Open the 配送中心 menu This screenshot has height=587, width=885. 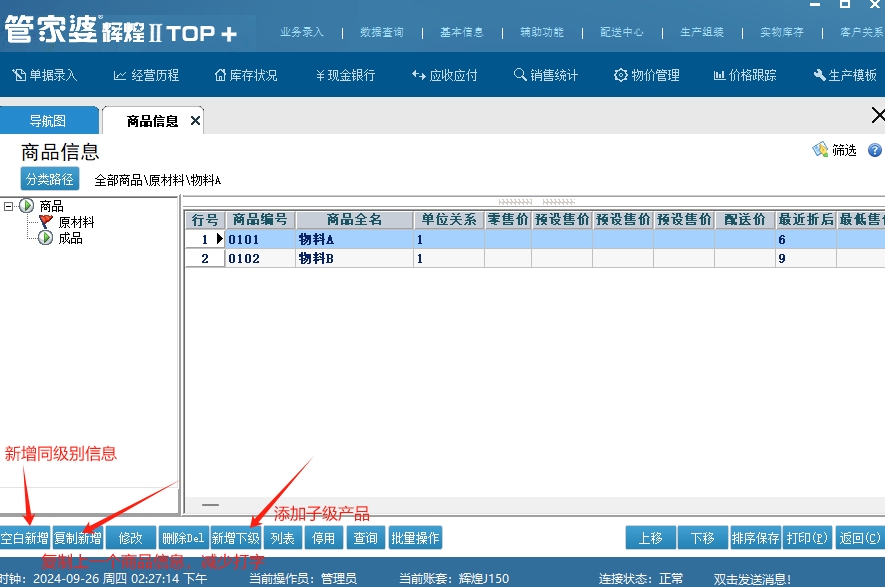(x=622, y=32)
